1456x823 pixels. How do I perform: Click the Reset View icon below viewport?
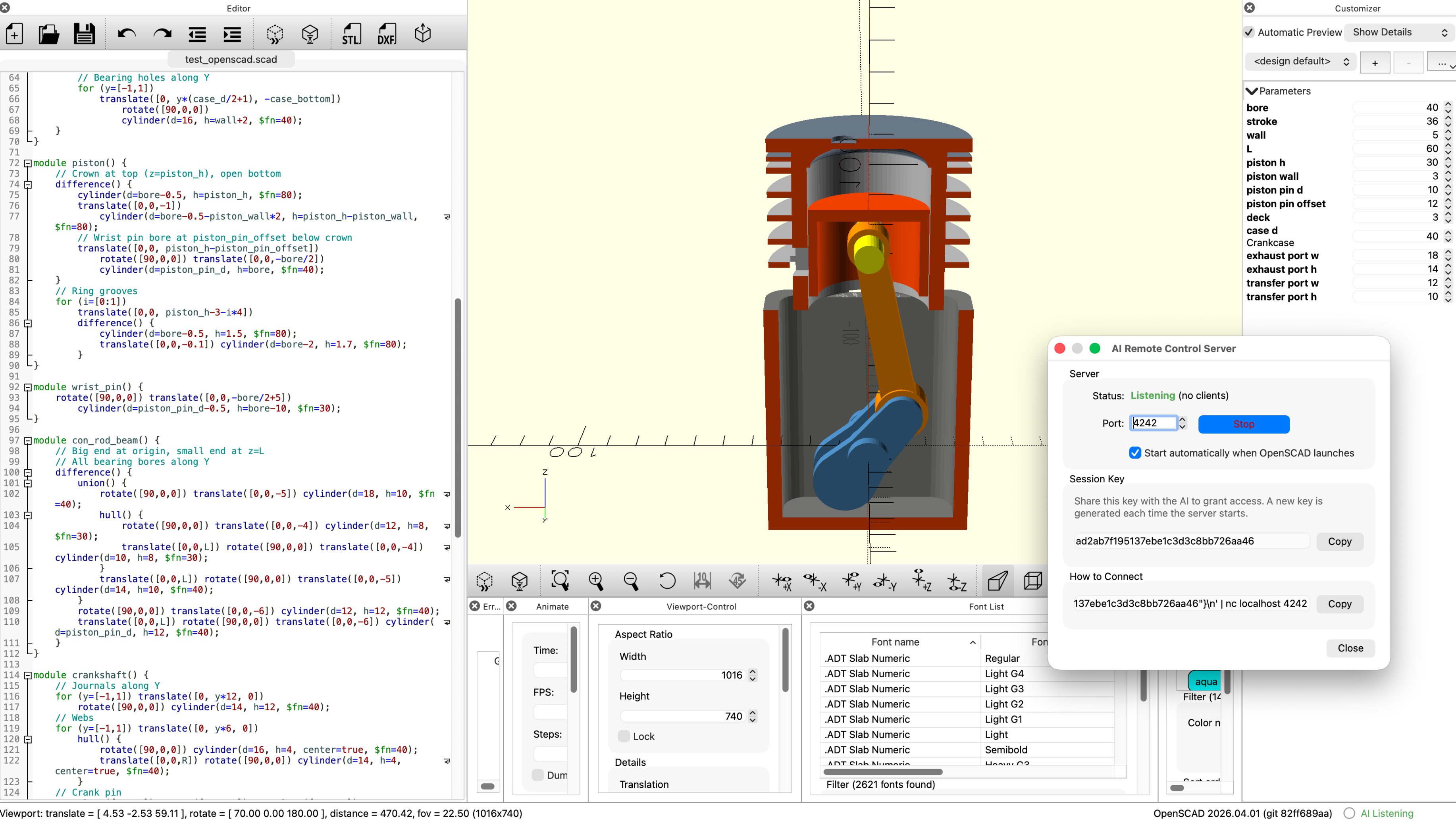tap(667, 580)
